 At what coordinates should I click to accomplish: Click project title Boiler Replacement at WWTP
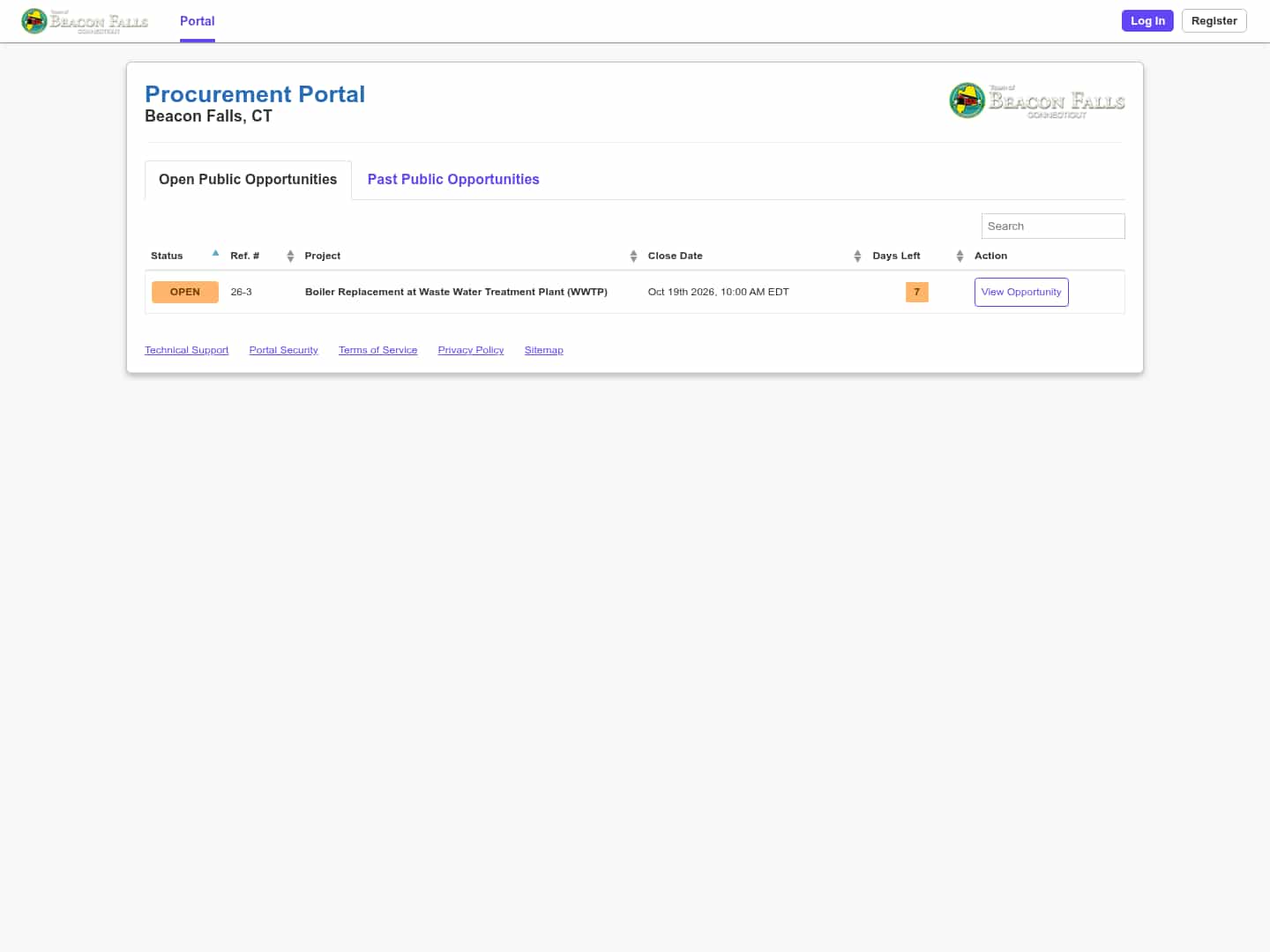click(x=456, y=292)
